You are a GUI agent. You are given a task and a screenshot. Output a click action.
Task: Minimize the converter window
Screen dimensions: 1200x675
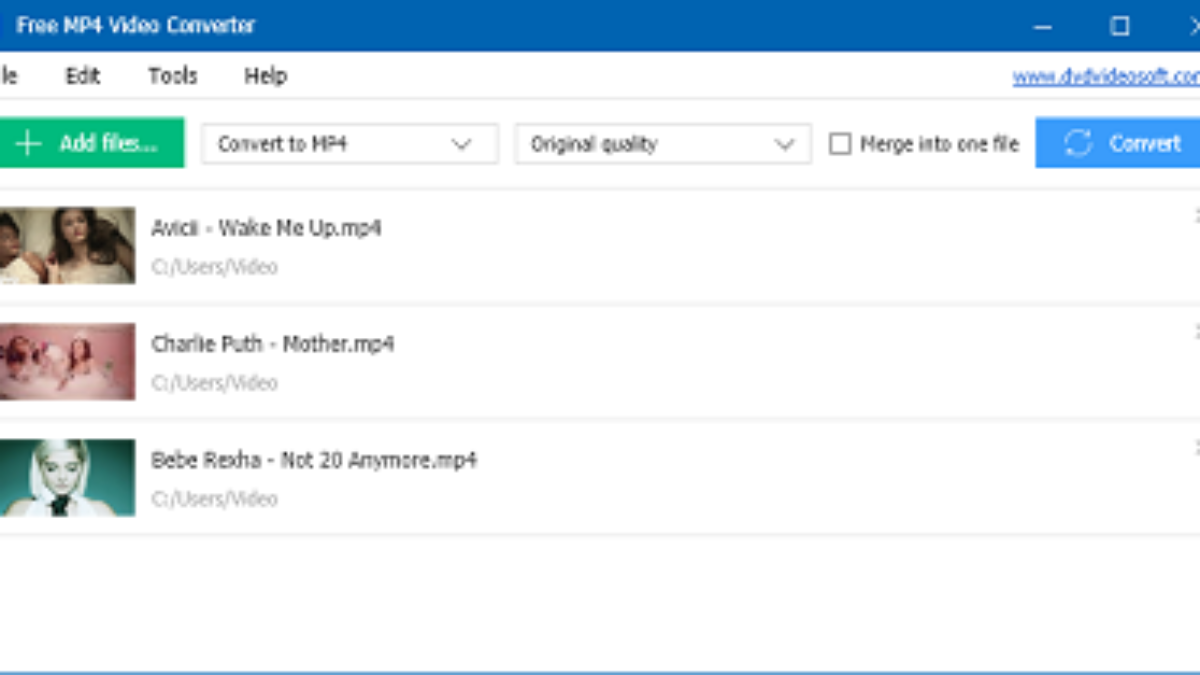1042,26
